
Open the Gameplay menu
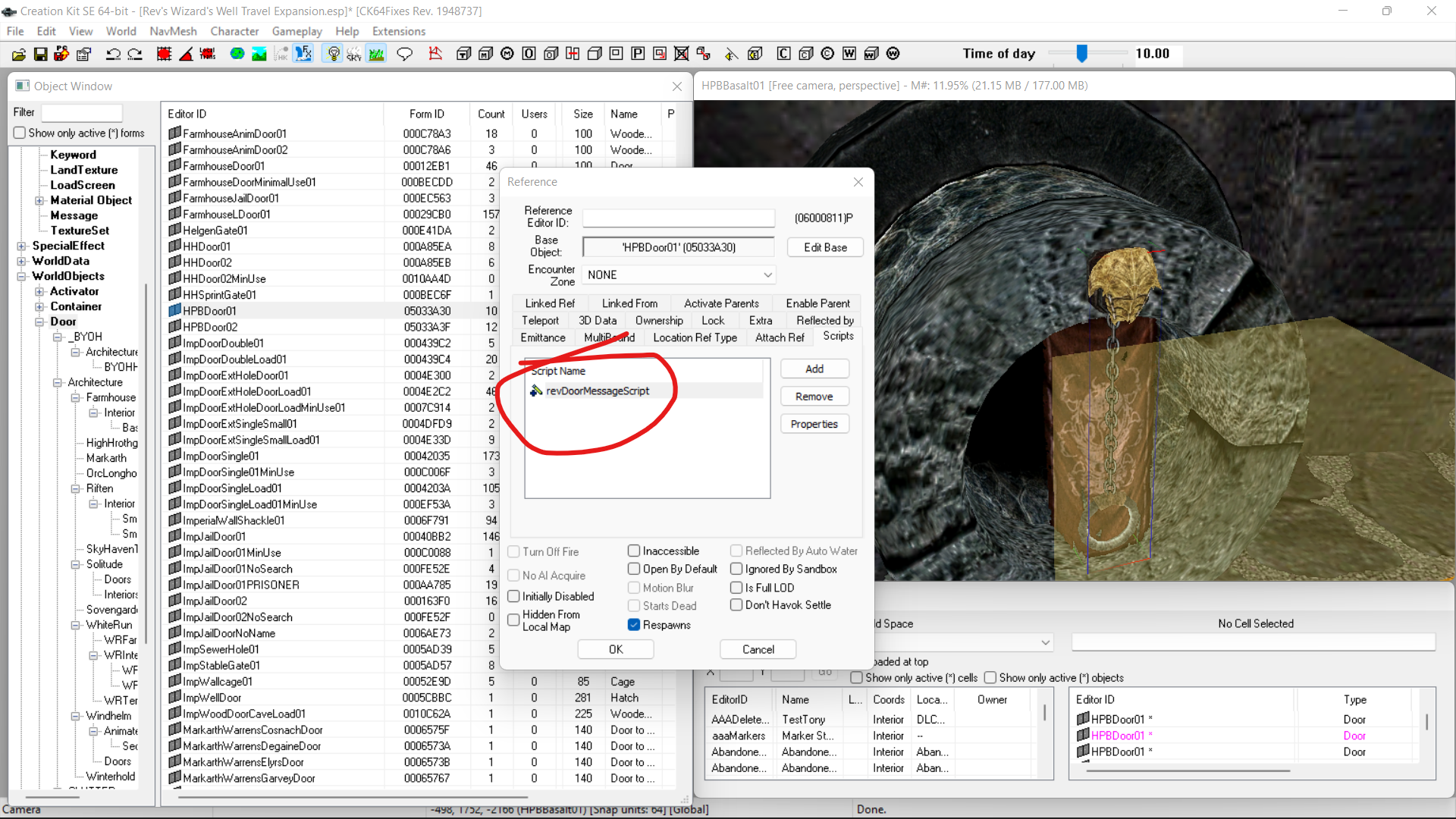pyautogui.click(x=297, y=31)
